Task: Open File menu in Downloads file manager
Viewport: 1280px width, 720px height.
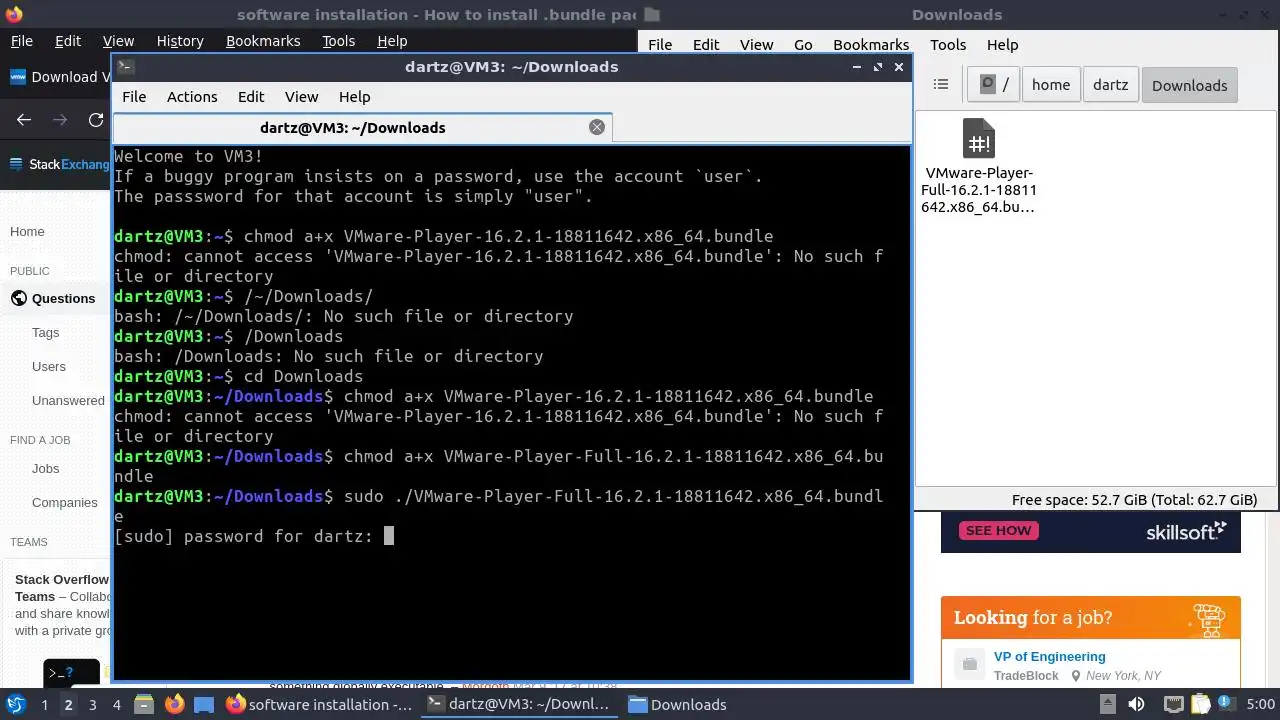Action: [660, 45]
